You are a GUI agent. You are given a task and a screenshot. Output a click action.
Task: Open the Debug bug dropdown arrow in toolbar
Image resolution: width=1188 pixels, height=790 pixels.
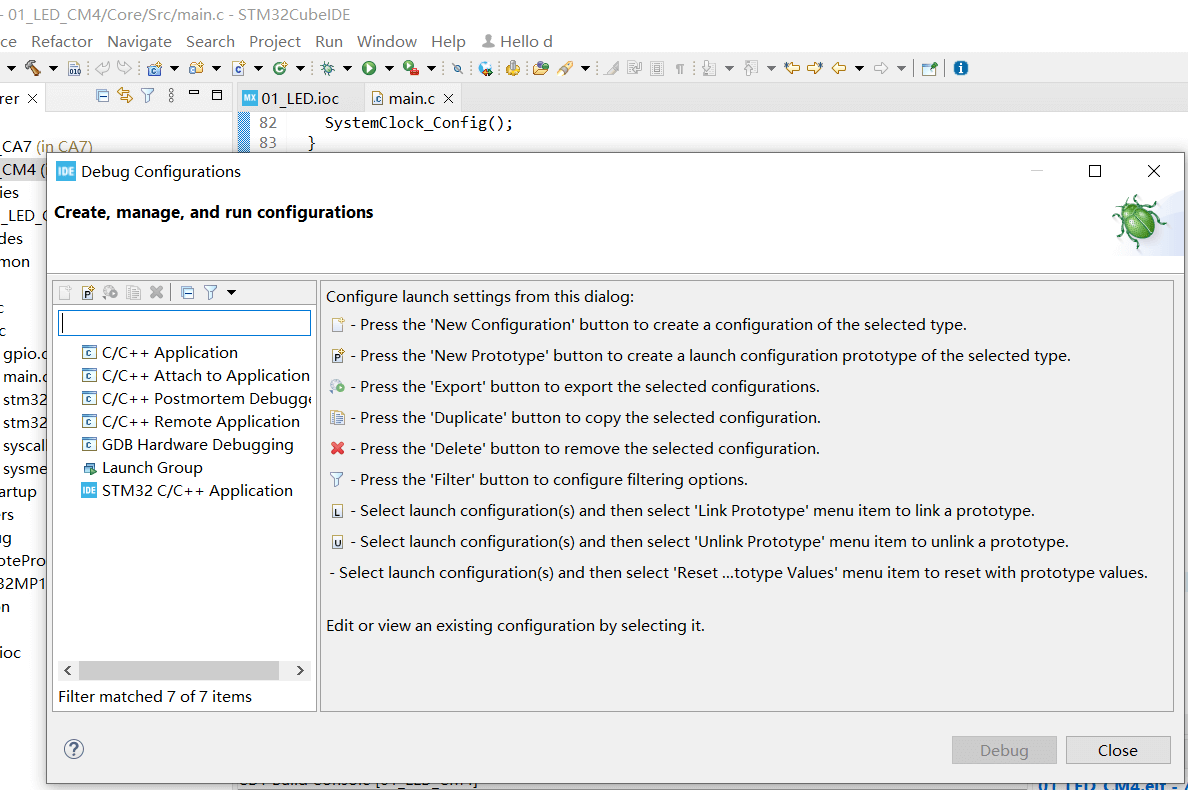pyautogui.click(x=348, y=68)
